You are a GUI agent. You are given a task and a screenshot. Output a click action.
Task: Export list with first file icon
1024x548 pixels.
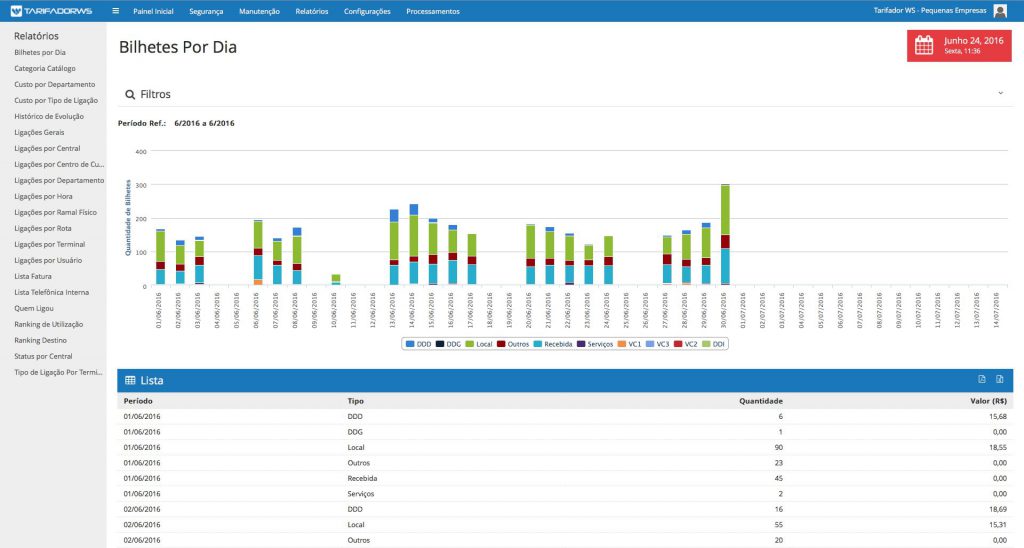(982, 379)
